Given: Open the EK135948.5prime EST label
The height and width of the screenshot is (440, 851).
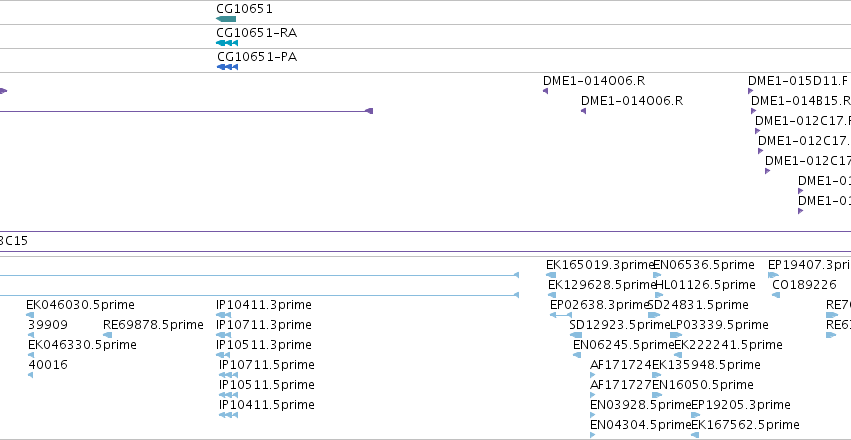Looking at the screenshot, I should (x=706, y=365).
